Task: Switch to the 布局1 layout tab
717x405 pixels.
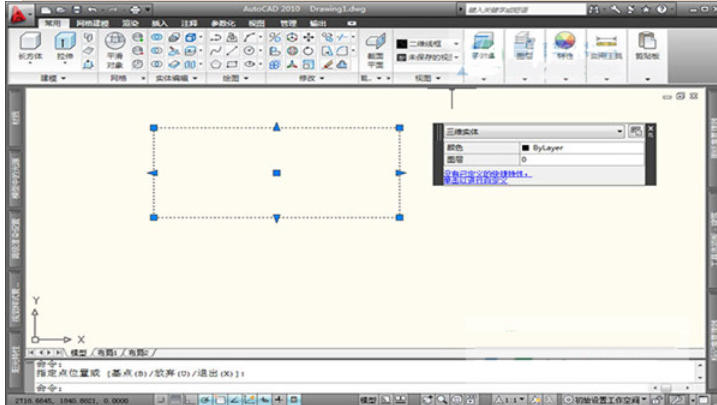Action: [108, 353]
